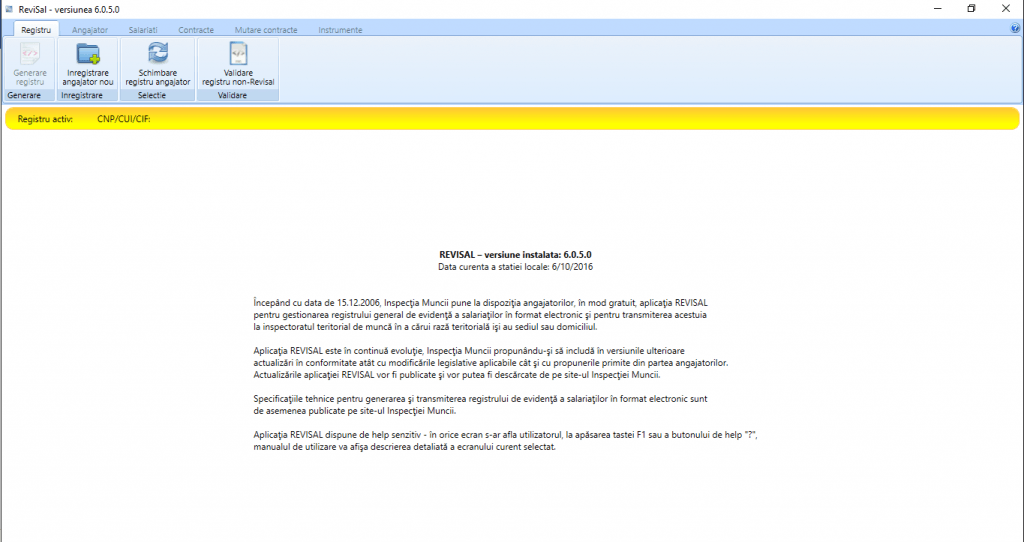Restore down the ReviSal window
Image resolution: width=1024 pixels, height=542 pixels.
click(x=972, y=9)
